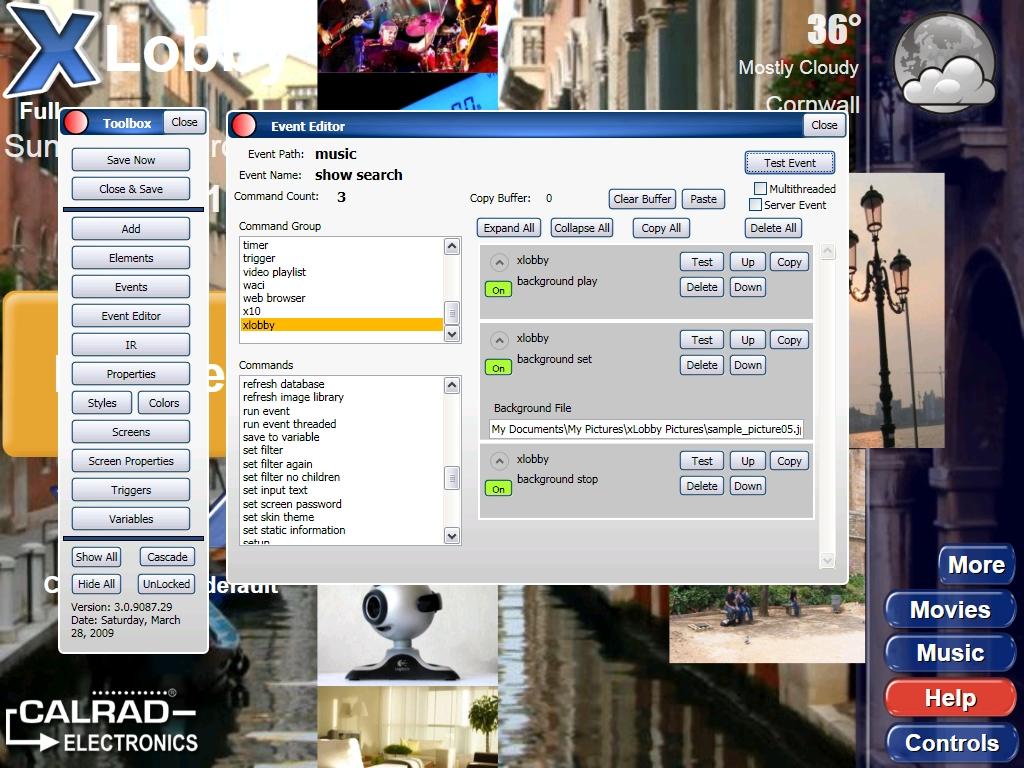
Task: Open Triggers from the Toolbox
Action: pos(131,490)
